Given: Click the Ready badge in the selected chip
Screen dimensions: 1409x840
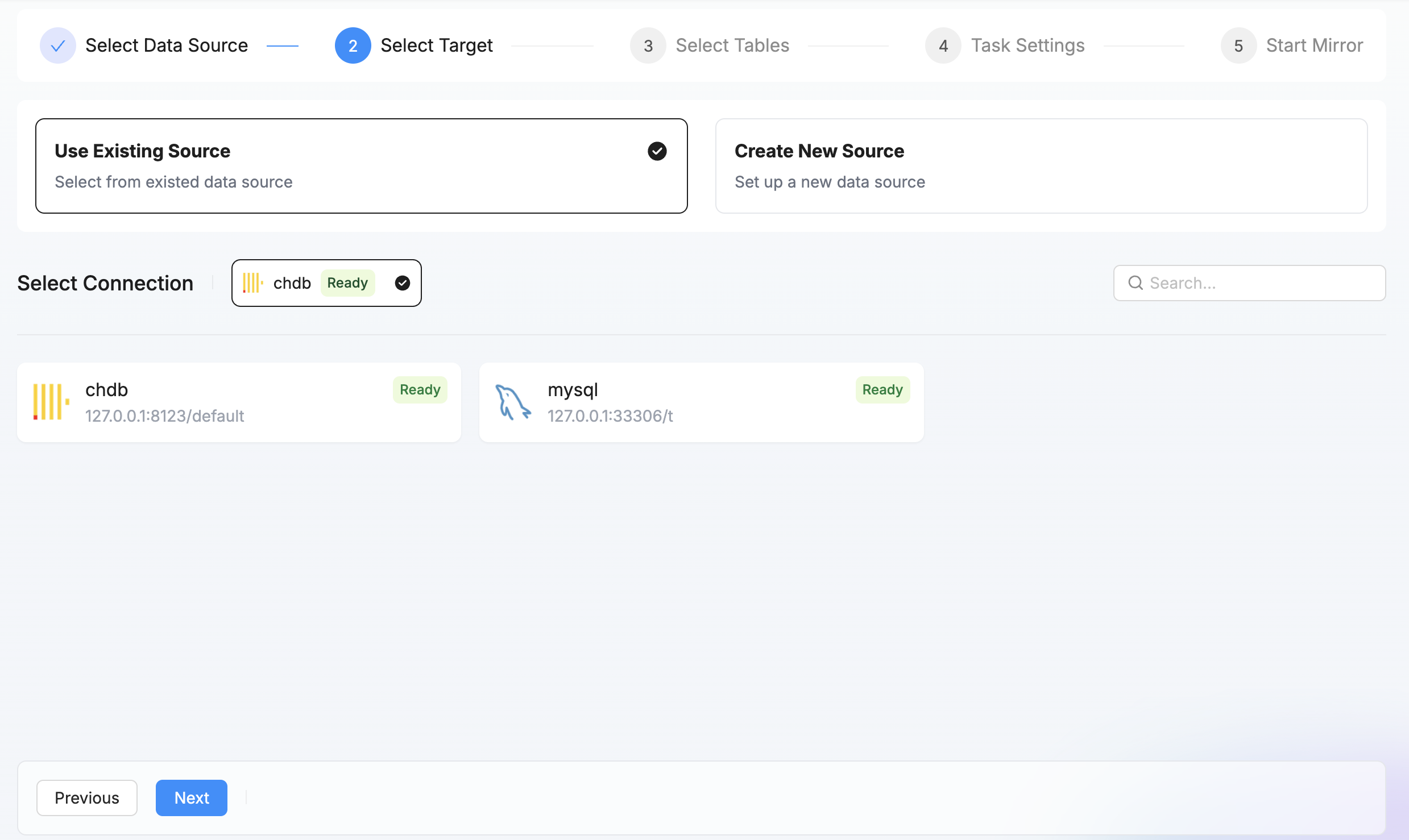Looking at the screenshot, I should click(x=347, y=283).
